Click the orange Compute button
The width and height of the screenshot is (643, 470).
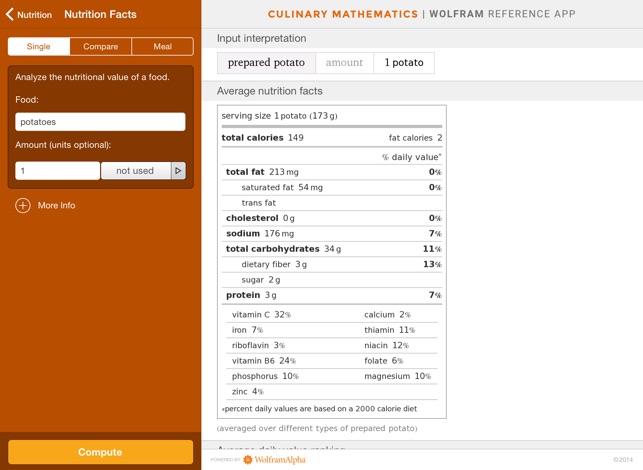[x=100, y=452]
